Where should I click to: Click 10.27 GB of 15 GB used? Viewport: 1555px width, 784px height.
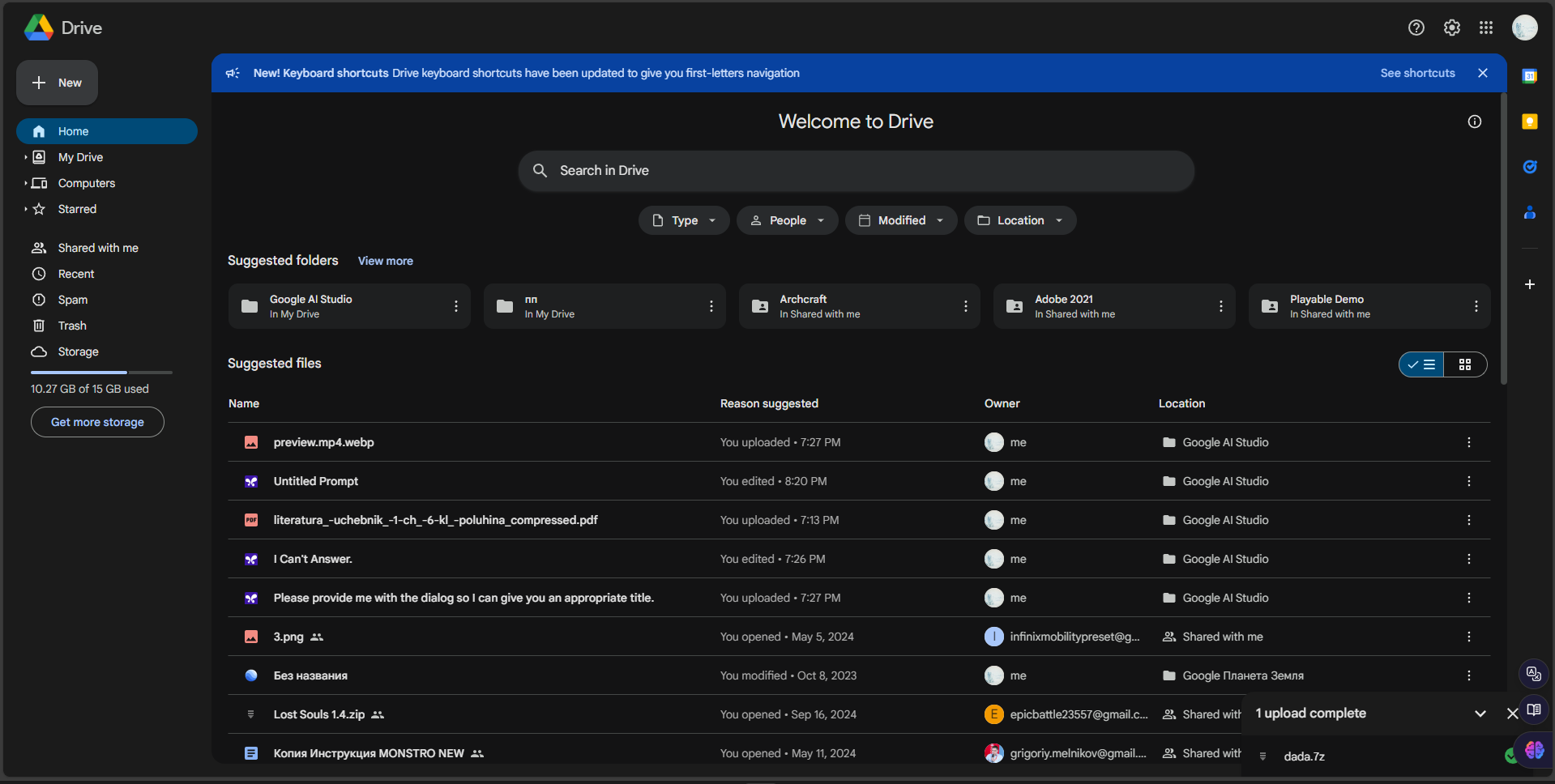90,389
